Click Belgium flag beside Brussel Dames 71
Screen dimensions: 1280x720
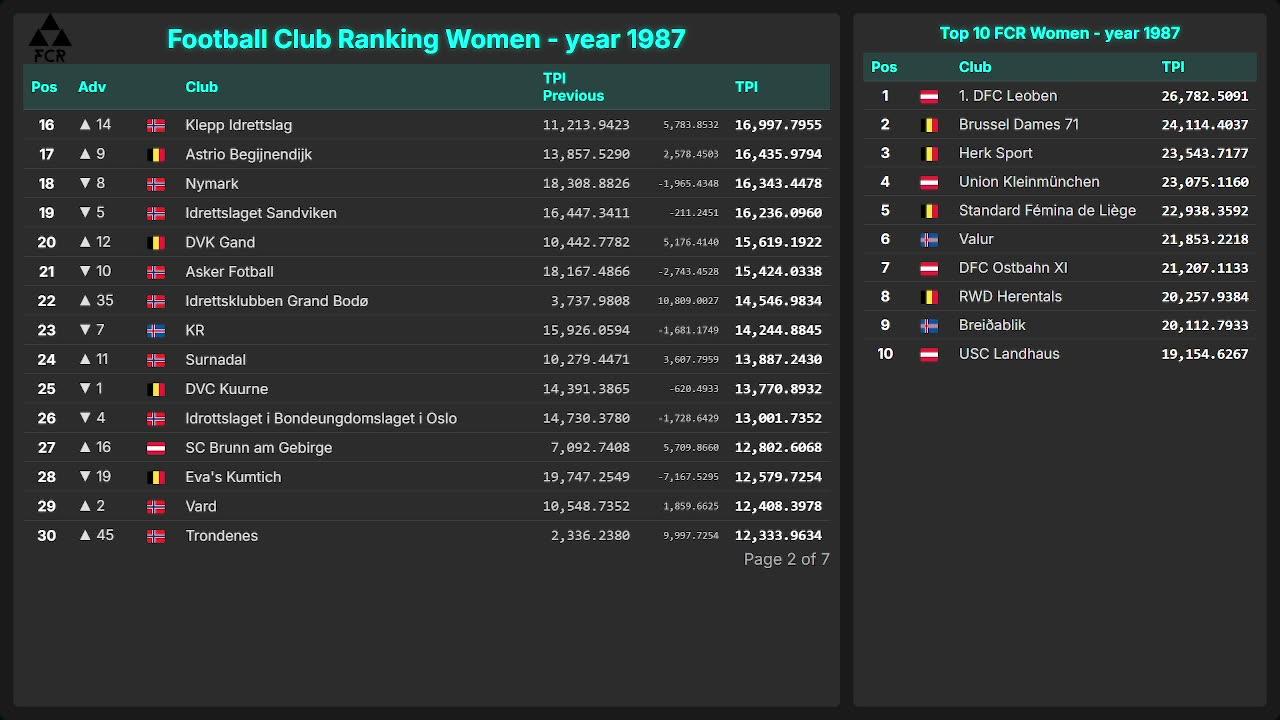pyautogui.click(x=929, y=125)
